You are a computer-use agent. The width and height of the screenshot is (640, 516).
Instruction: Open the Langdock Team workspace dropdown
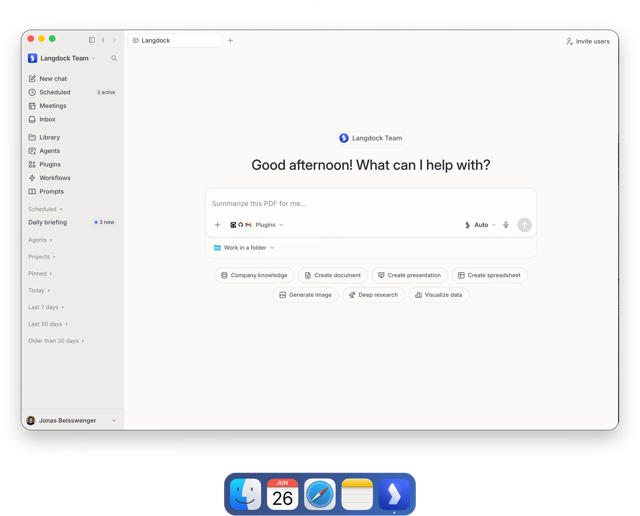(62, 58)
